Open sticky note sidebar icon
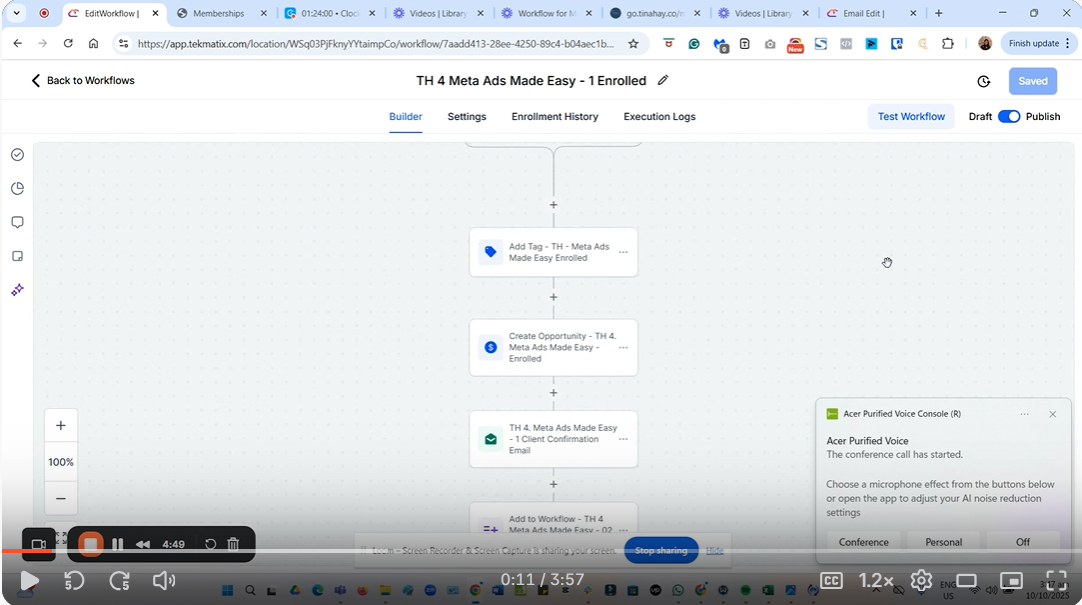The width and height of the screenshot is (1082, 605). tap(18, 256)
